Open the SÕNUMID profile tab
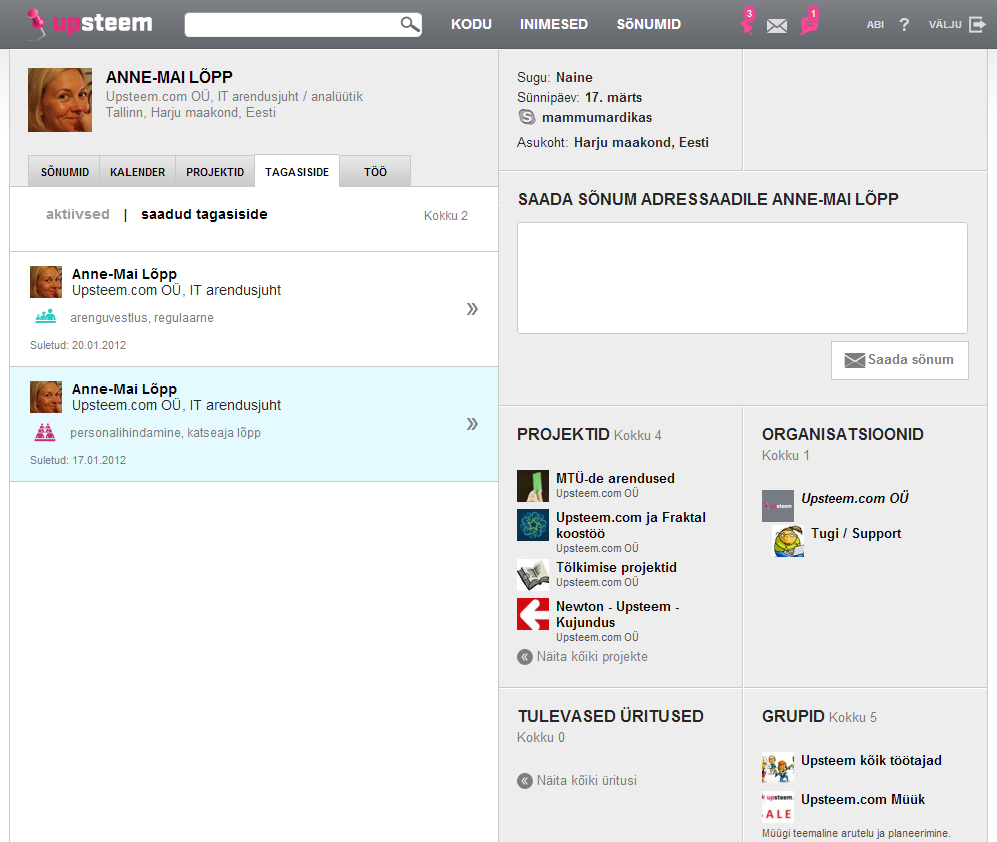The width and height of the screenshot is (997, 842). pyautogui.click(x=64, y=172)
